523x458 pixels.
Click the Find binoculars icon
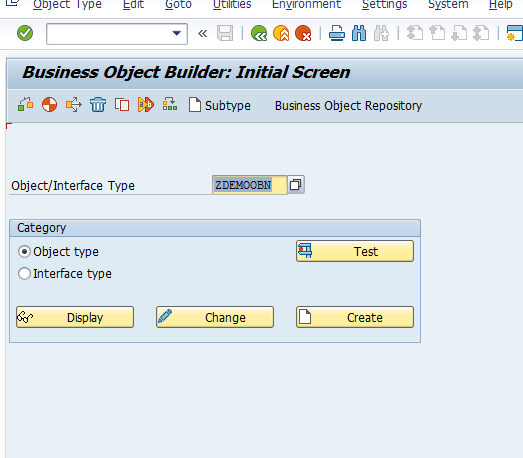359,33
